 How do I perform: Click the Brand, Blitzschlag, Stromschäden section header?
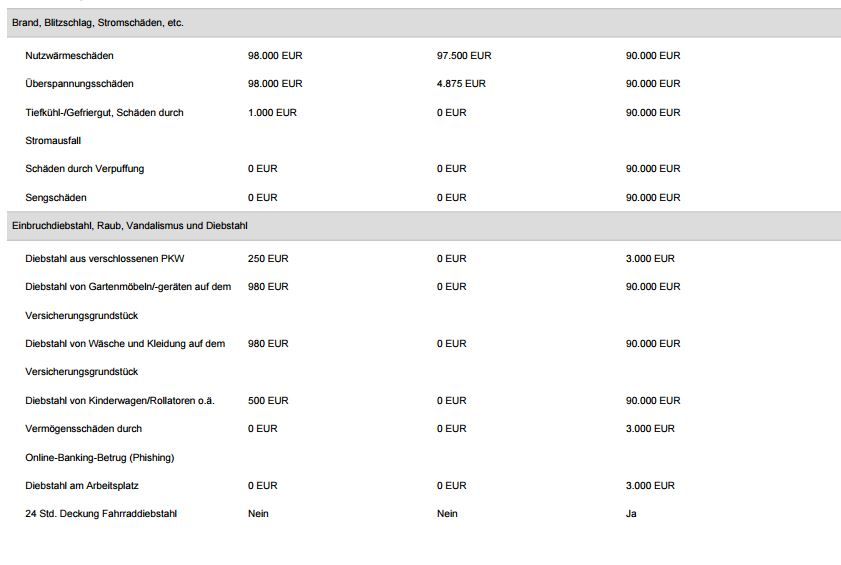pyautogui.click(x=424, y=23)
